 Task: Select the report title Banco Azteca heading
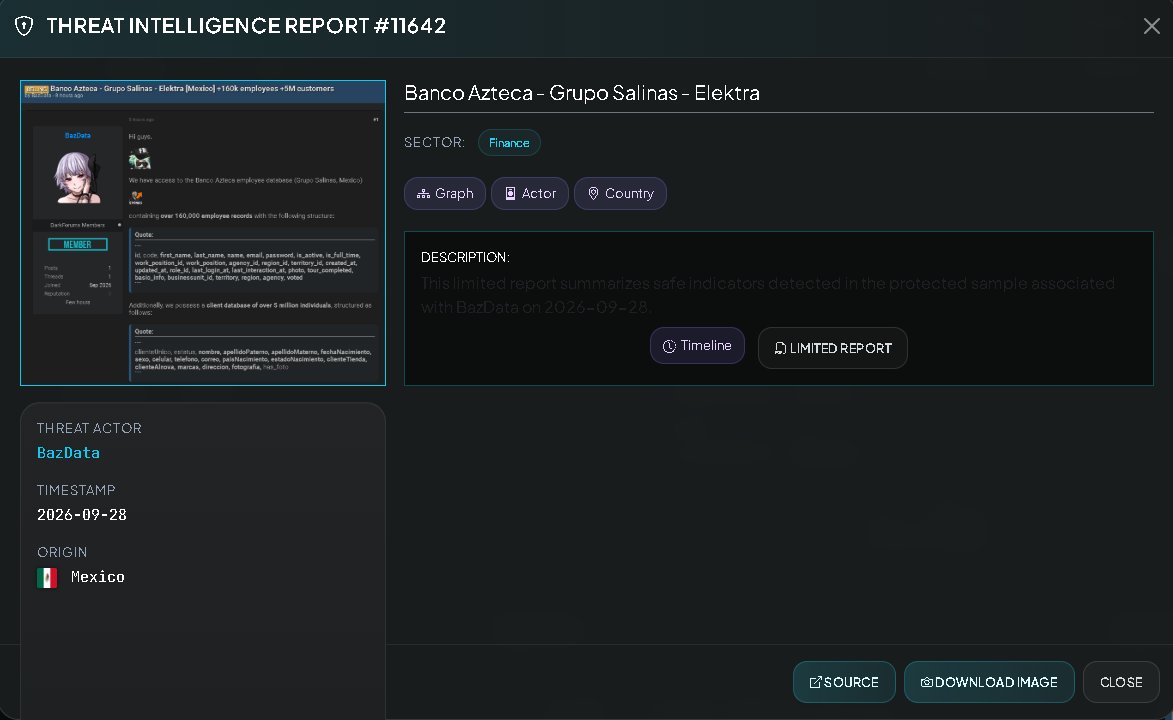point(582,93)
